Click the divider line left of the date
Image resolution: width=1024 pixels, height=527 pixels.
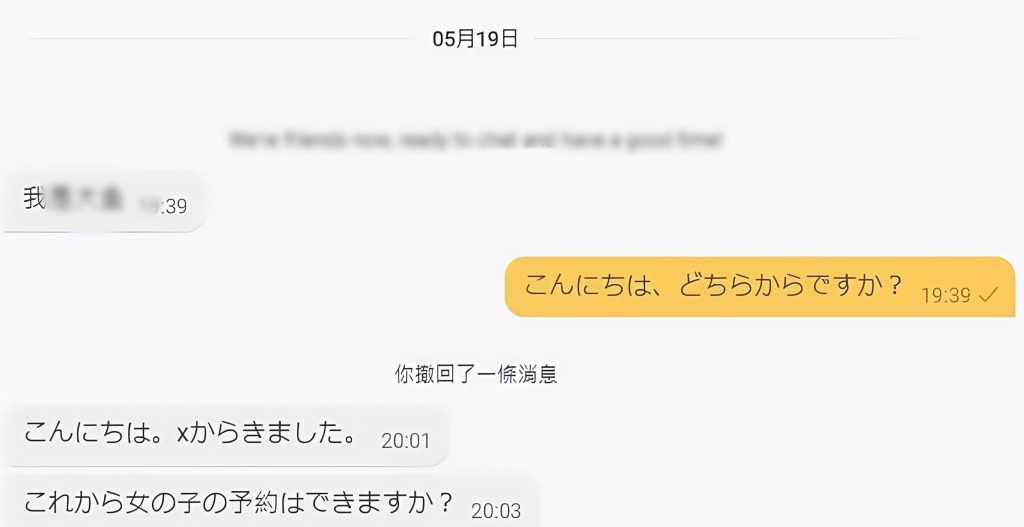click(222, 39)
